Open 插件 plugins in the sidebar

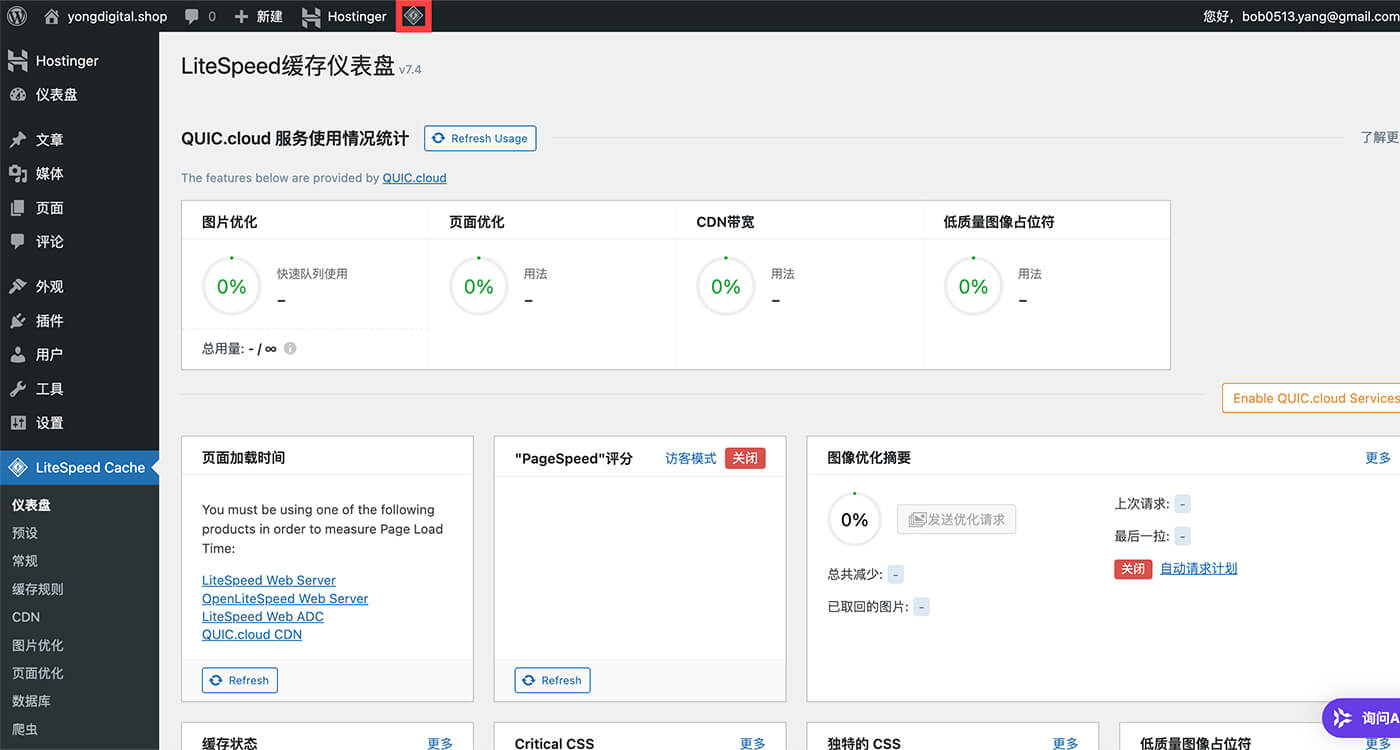click(79, 321)
